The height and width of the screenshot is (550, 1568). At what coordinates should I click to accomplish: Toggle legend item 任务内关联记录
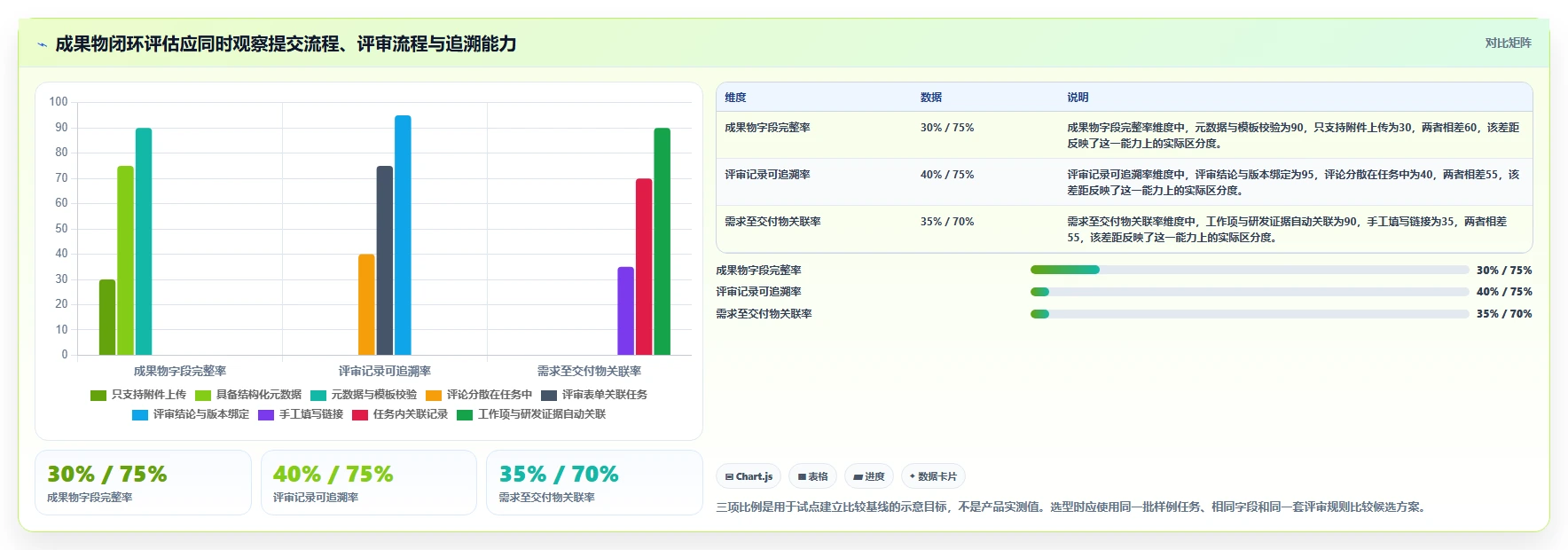coord(400,414)
